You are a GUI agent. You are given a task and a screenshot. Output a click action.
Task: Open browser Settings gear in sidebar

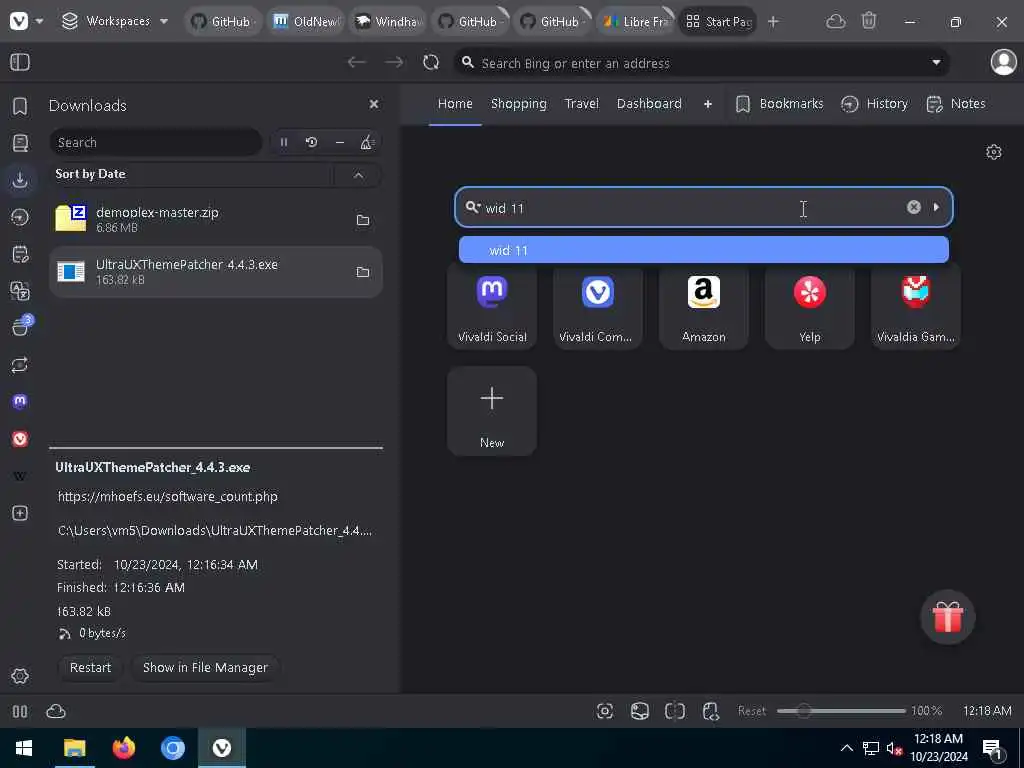20,676
